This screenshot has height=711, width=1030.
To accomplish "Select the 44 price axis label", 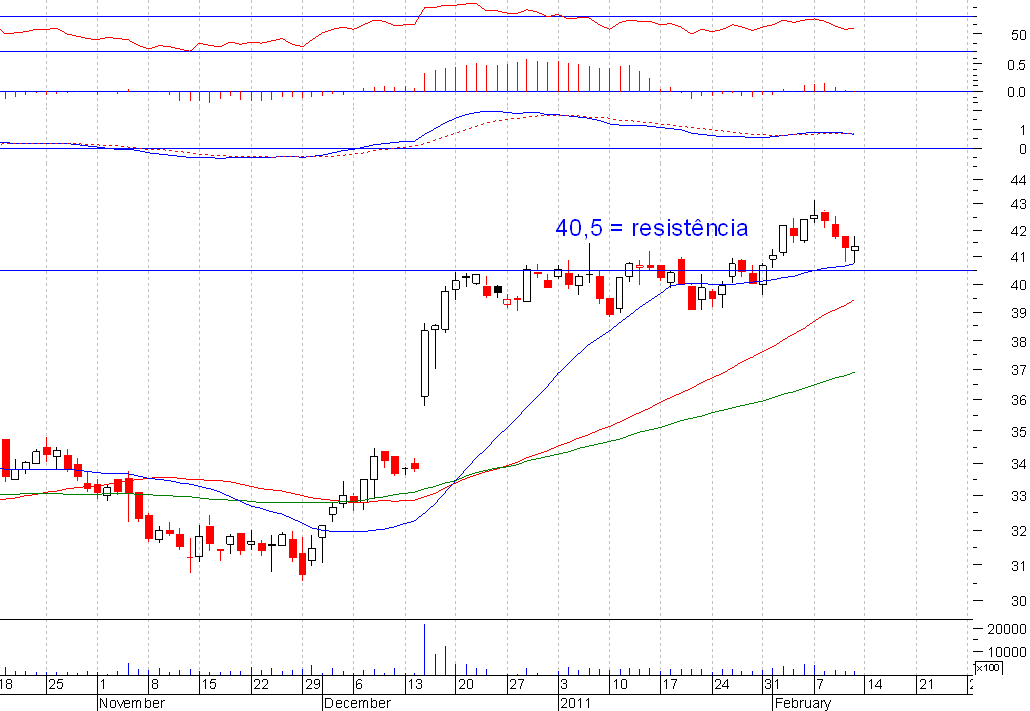I will (x=1018, y=180).
